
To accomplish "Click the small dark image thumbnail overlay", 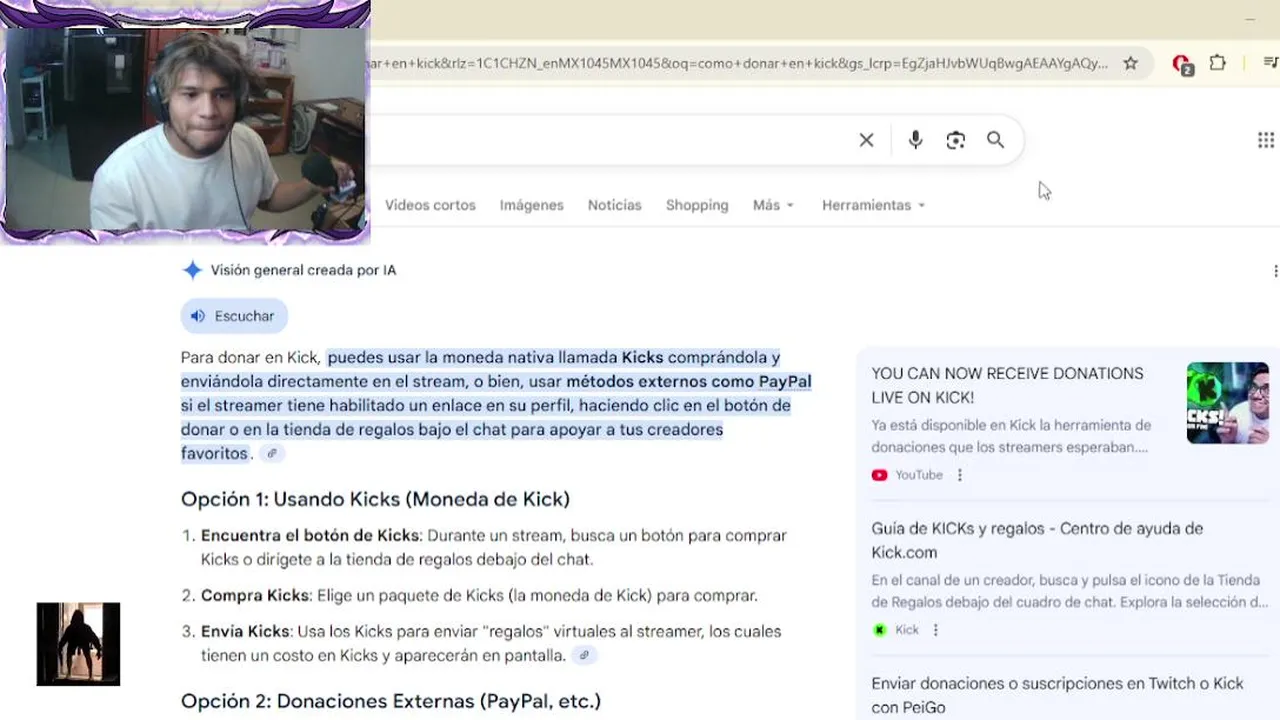I will tap(78, 644).
